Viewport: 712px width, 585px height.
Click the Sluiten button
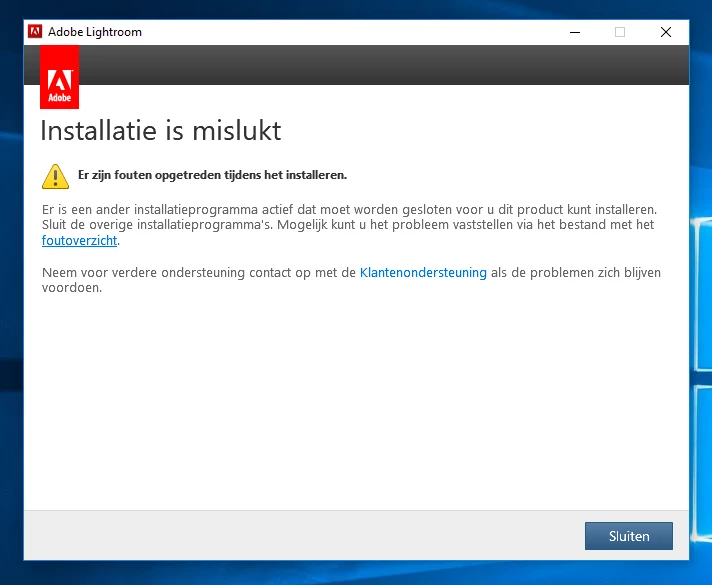pos(628,536)
